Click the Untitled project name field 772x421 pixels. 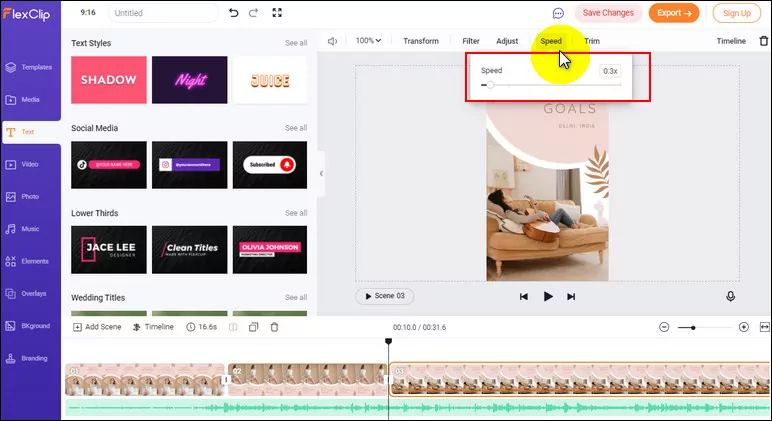point(163,13)
